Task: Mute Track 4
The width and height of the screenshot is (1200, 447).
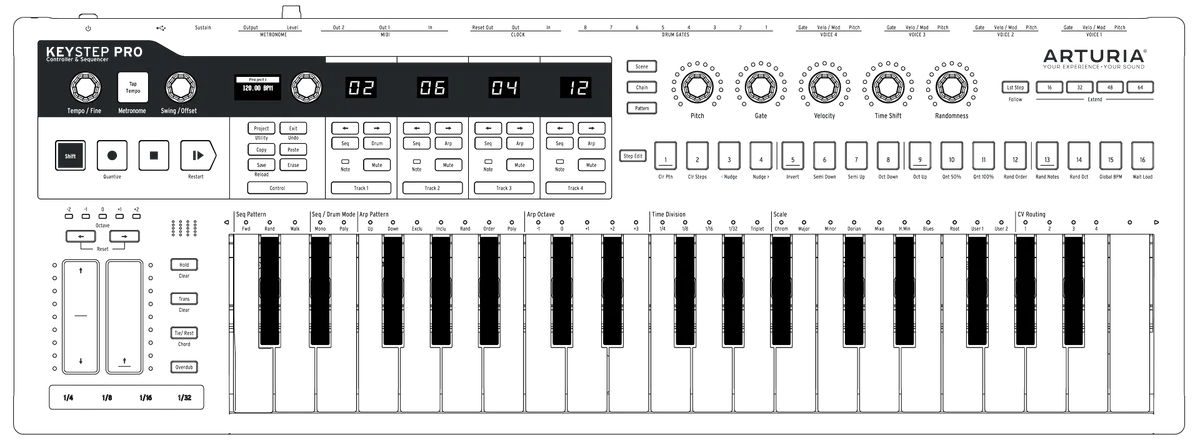Action: point(592,164)
